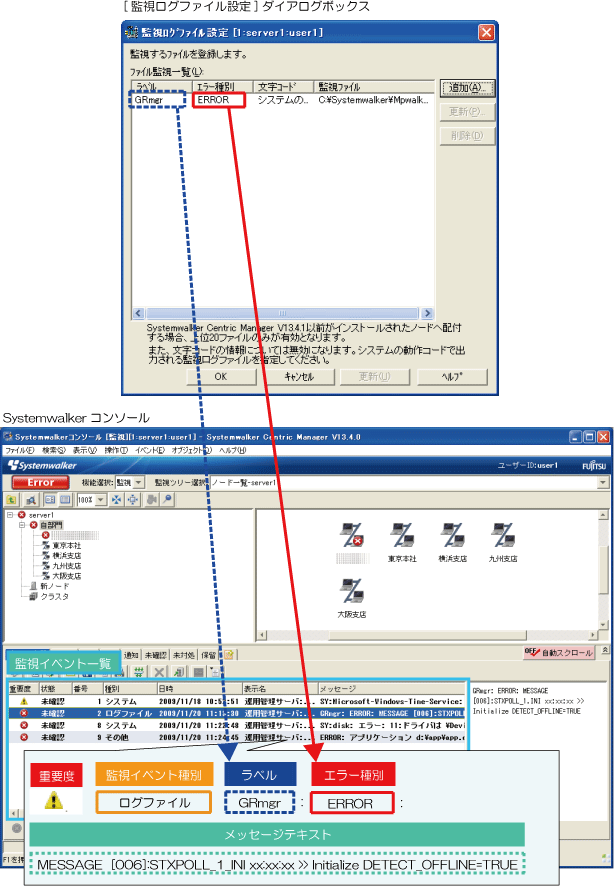Select クラスタ in the node tree
This screenshot has height=886, width=614.
49,596
